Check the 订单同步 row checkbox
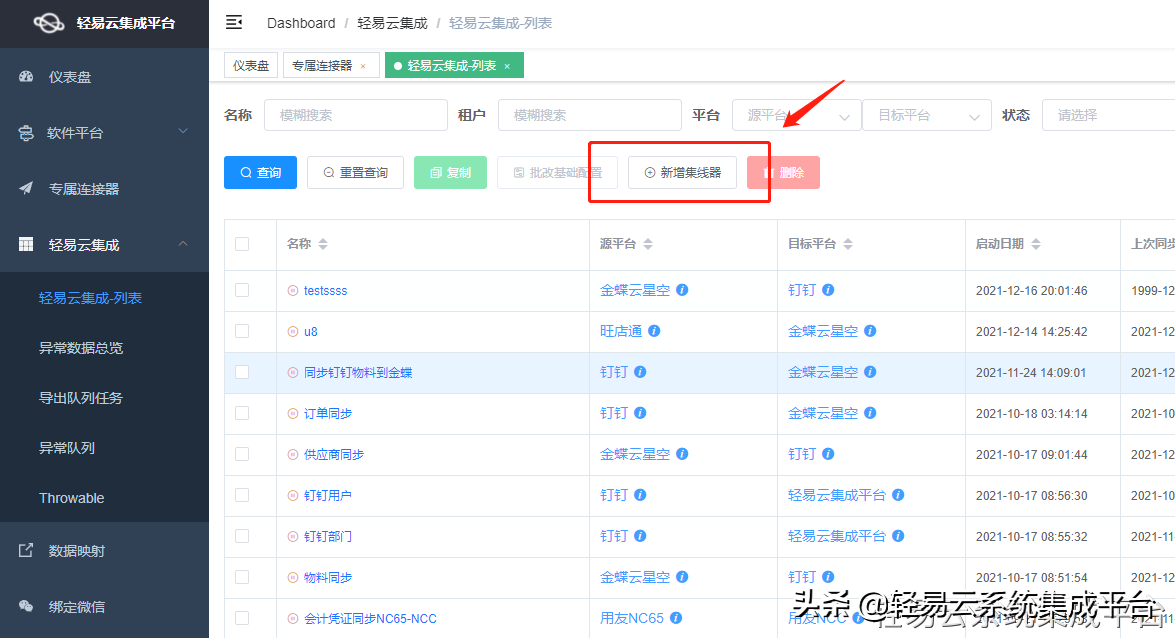 click(x=240, y=412)
